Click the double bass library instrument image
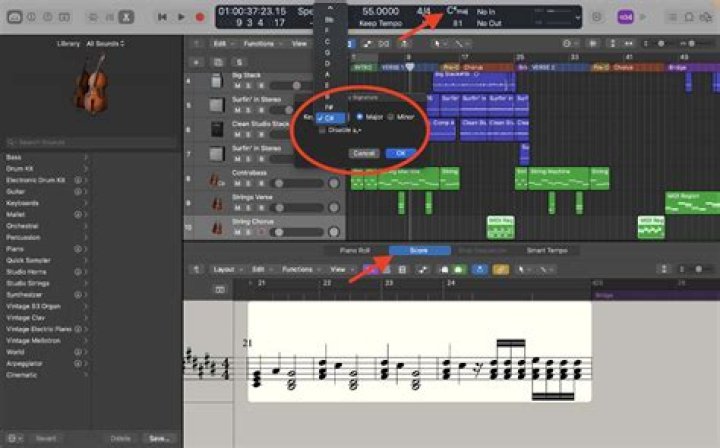The image size is (720, 448). pos(92,84)
